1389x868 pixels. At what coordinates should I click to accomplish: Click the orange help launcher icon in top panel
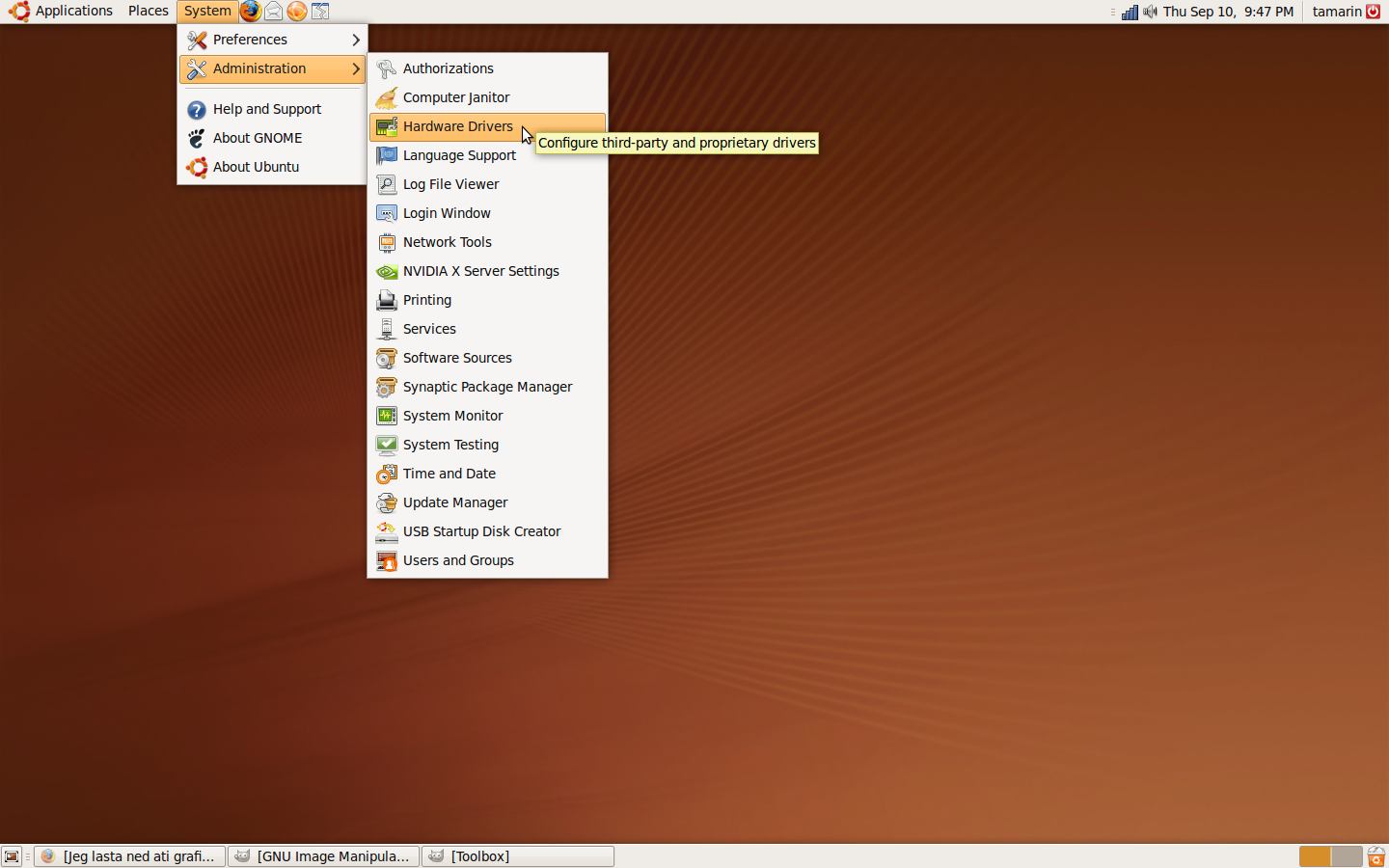click(297, 12)
